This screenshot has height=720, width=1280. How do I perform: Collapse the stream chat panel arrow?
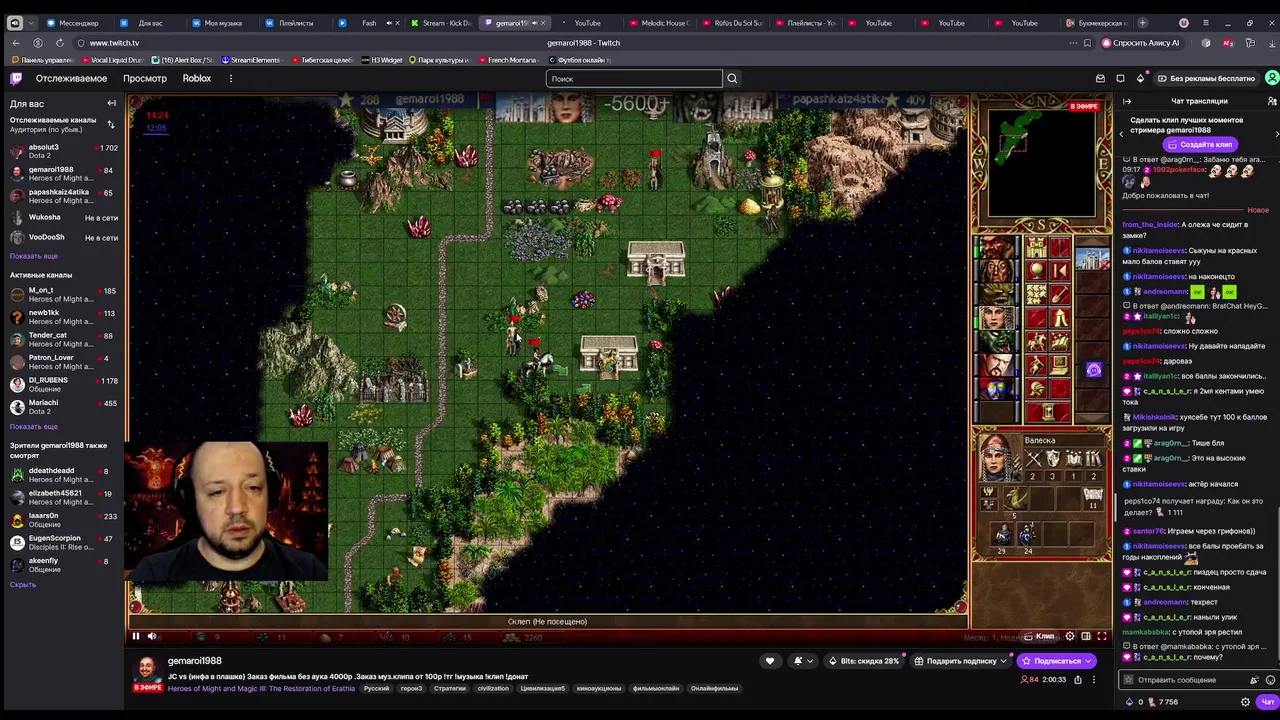point(1127,101)
